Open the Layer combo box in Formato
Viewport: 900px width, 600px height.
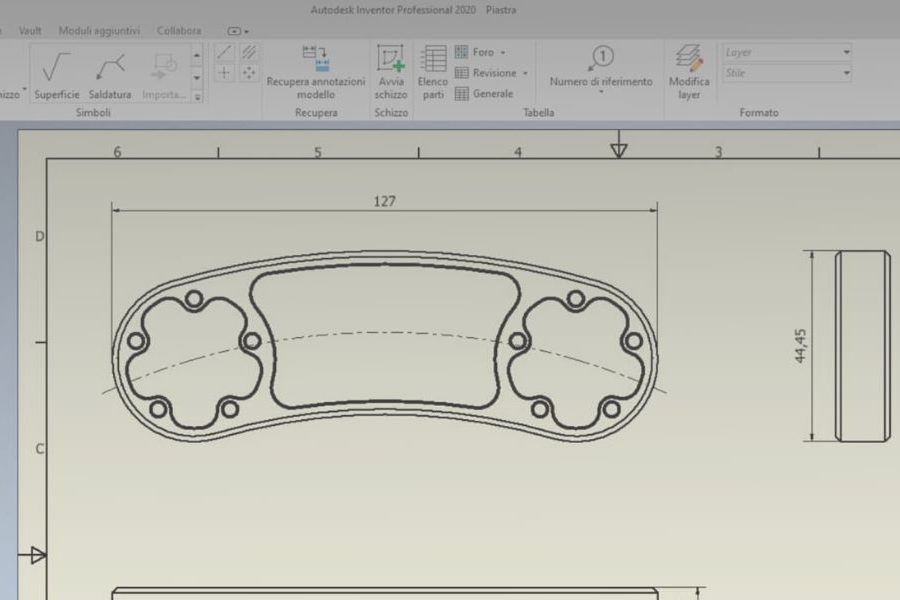[846, 51]
